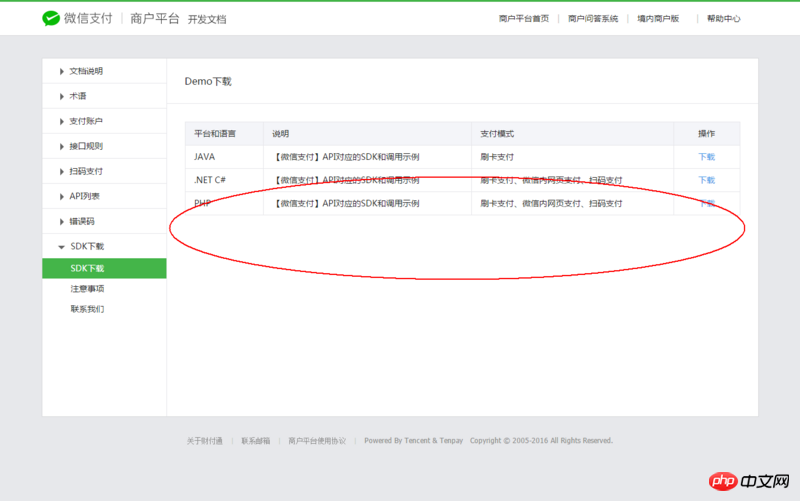Select the highlighted SDK下载 sub-item
This screenshot has width=800, height=501.
pos(87,268)
